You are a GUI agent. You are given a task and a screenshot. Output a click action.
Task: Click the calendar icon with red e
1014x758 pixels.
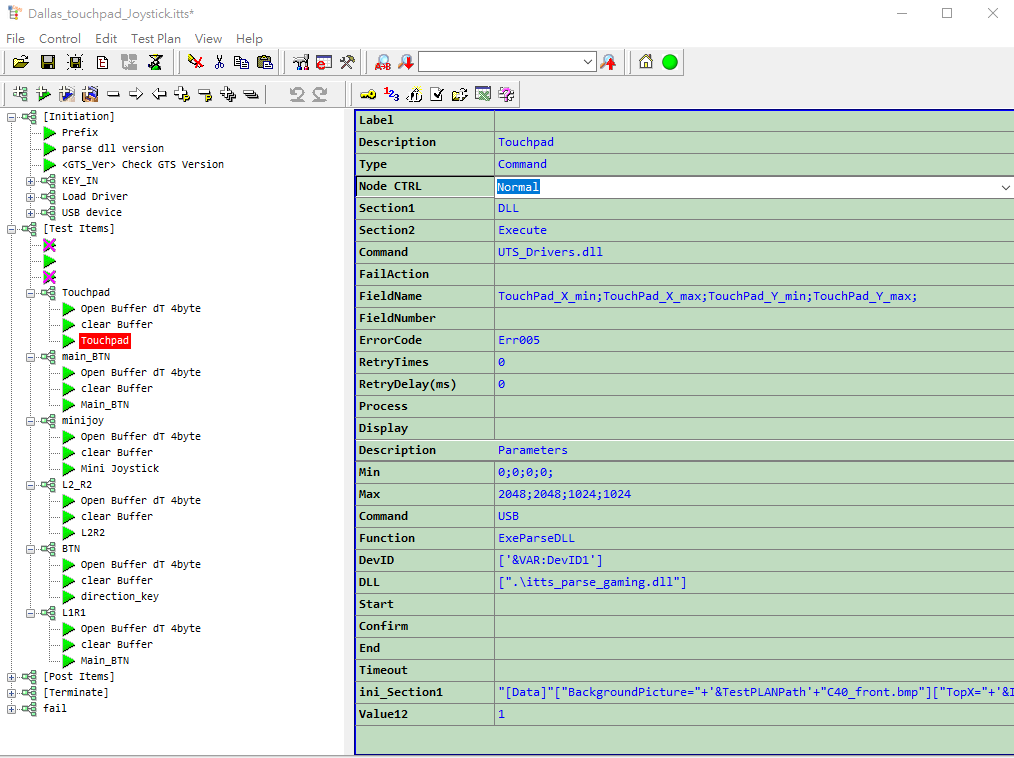click(324, 62)
